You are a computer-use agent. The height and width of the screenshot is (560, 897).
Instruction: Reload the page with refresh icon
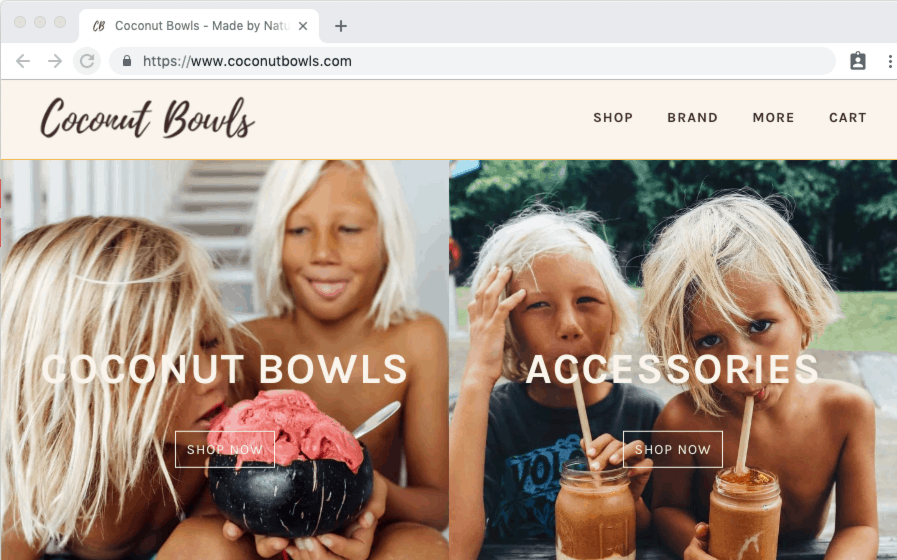(x=87, y=61)
